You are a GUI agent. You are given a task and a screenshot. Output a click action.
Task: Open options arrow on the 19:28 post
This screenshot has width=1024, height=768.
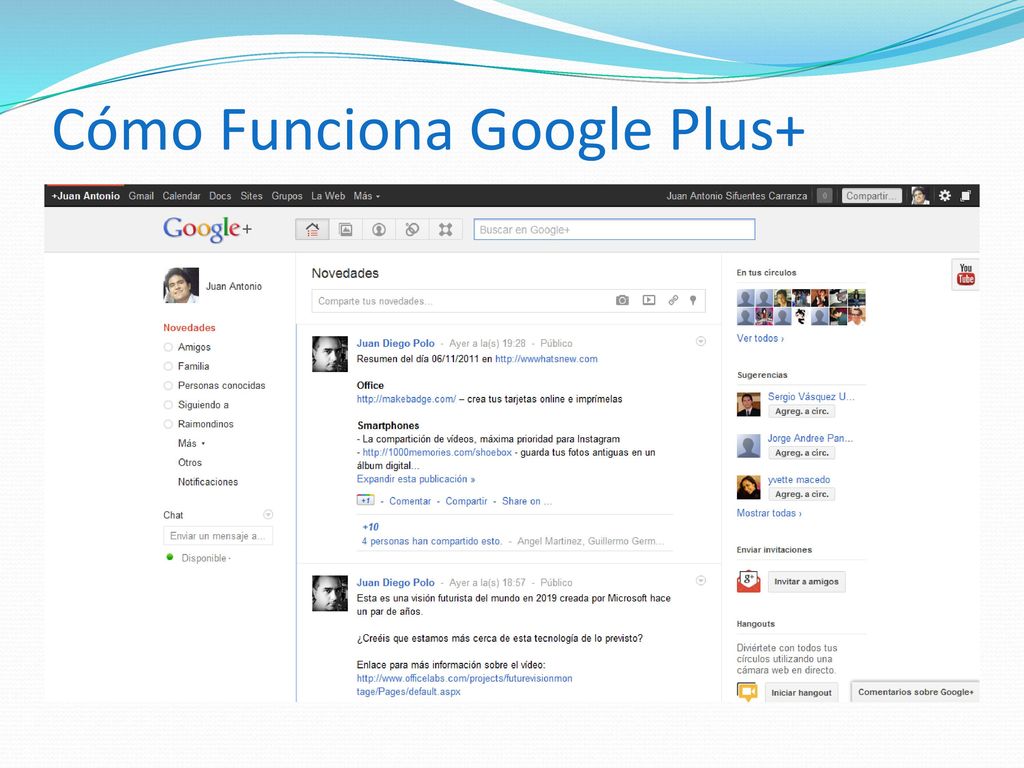pyautogui.click(x=701, y=341)
